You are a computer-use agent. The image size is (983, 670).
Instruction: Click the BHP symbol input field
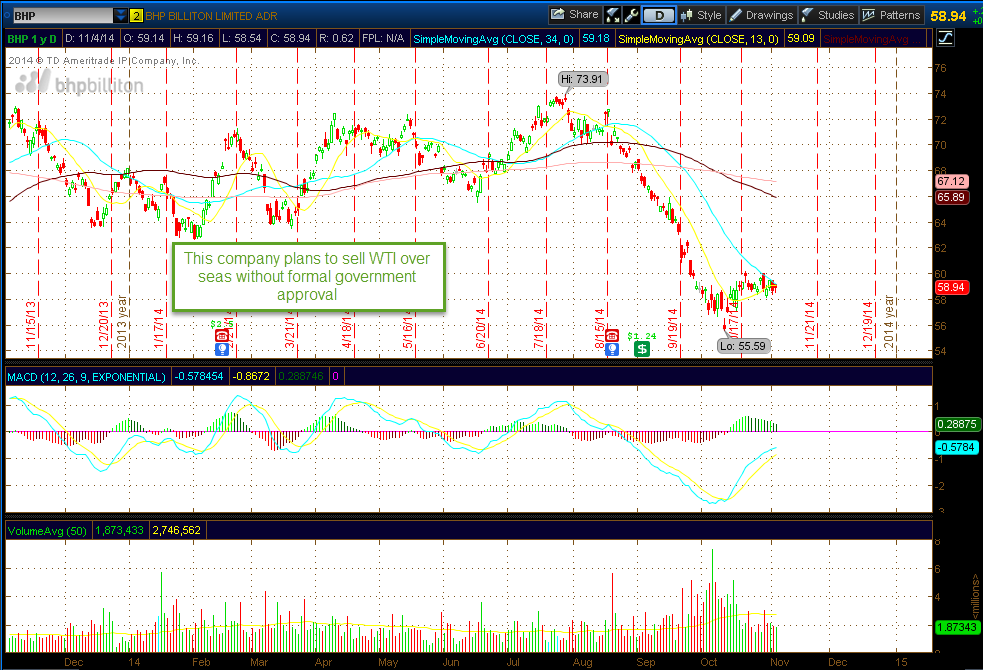click(x=63, y=16)
